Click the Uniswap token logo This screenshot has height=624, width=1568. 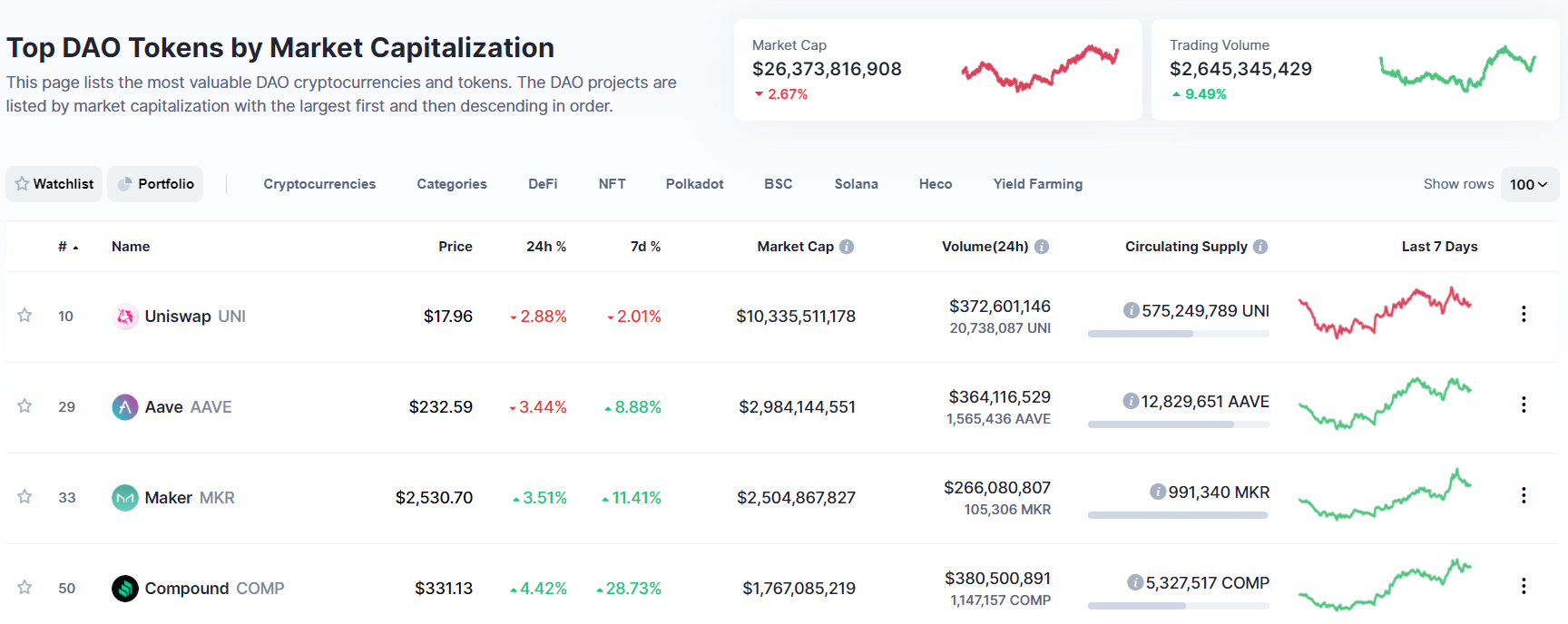click(x=125, y=317)
